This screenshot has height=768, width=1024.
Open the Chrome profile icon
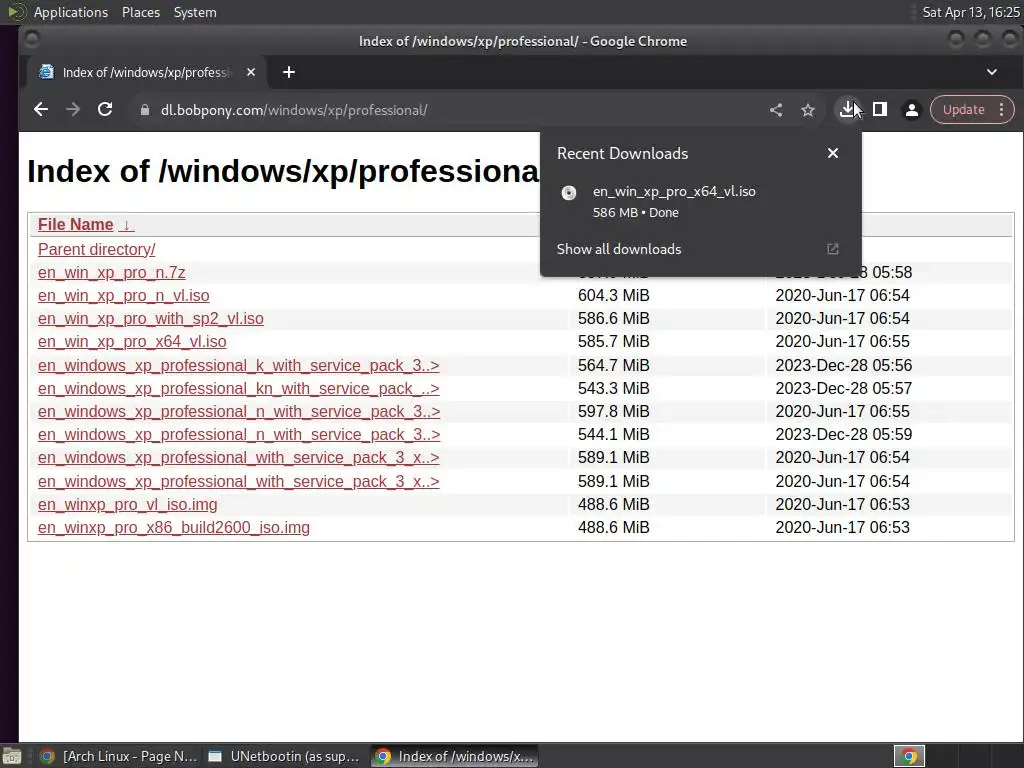point(912,110)
